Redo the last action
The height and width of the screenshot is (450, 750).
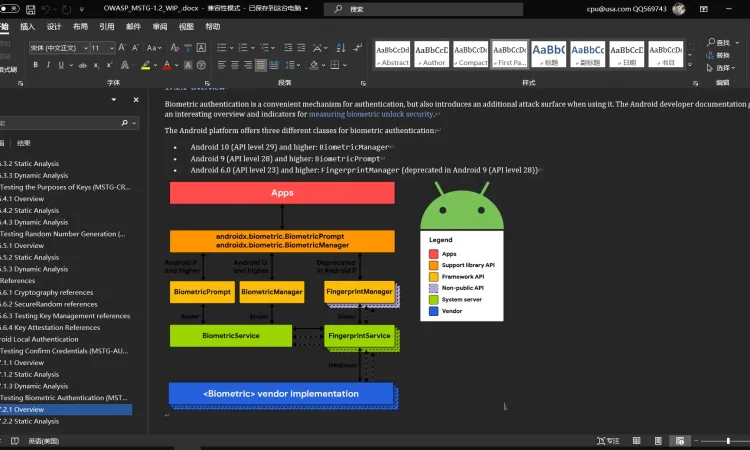pos(66,9)
